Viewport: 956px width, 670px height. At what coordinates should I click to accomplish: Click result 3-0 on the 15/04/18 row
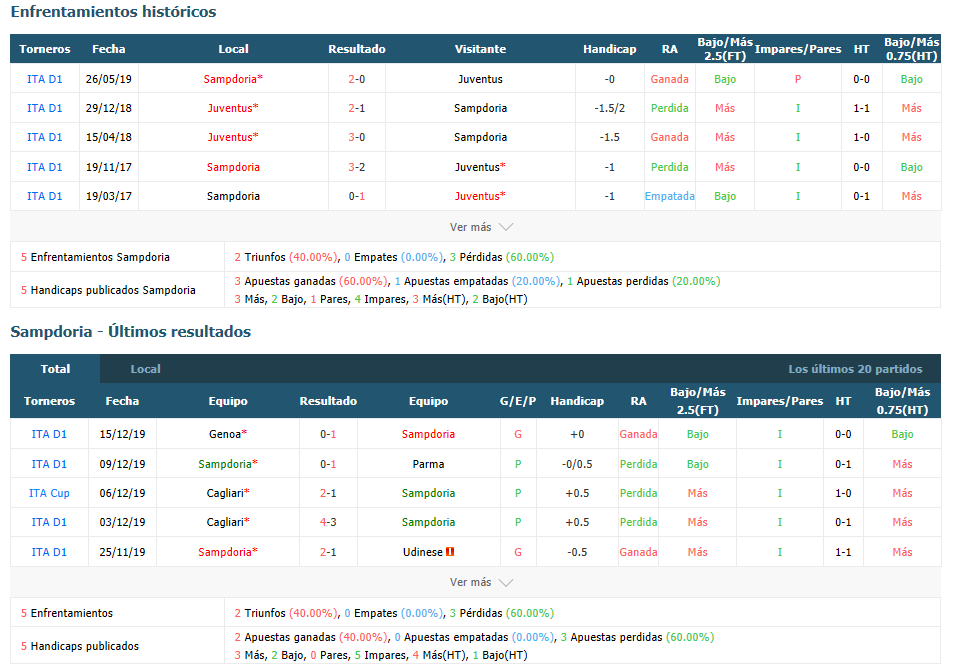tap(357, 137)
